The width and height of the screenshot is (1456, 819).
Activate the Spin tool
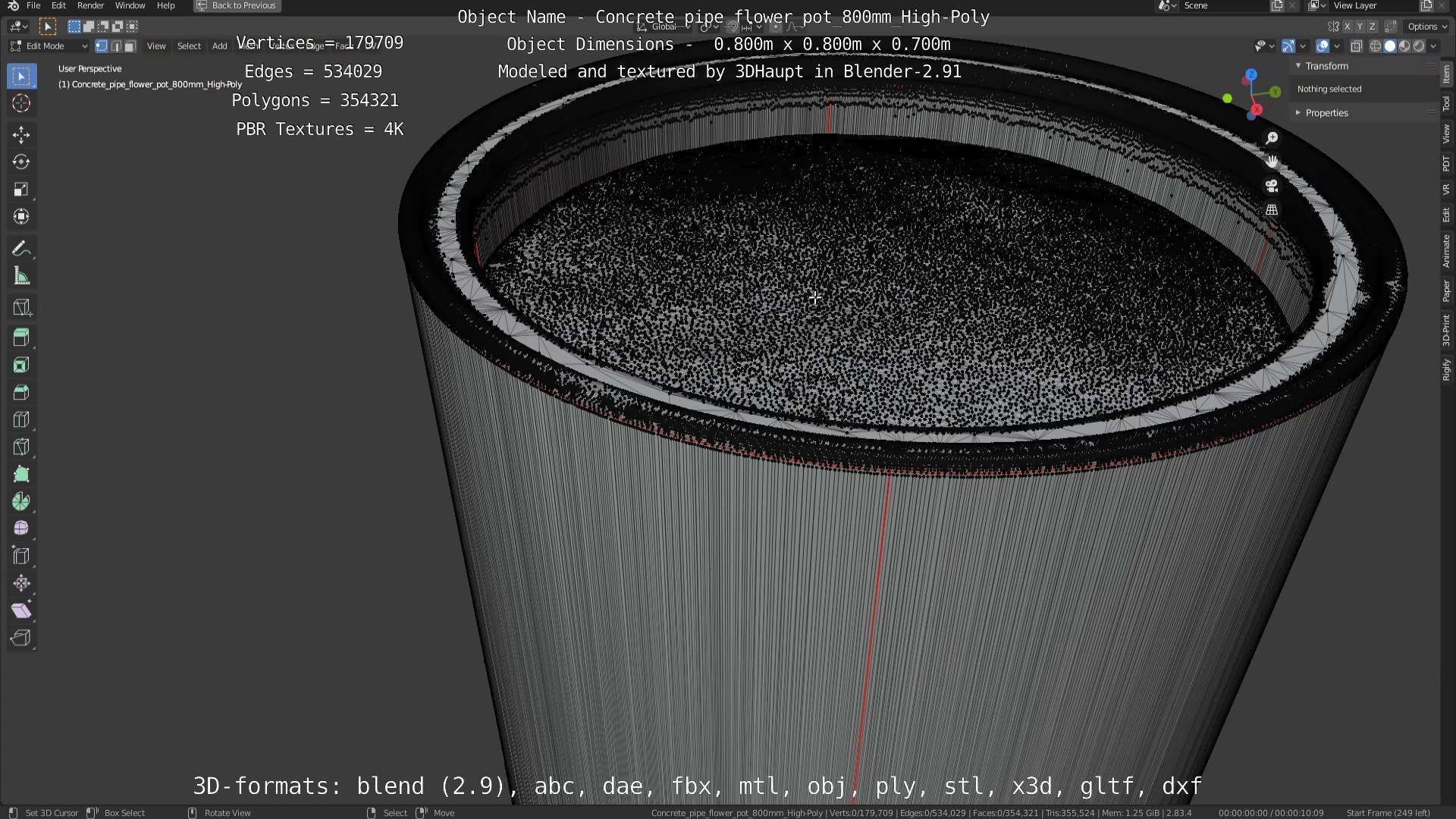pos(21,502)
